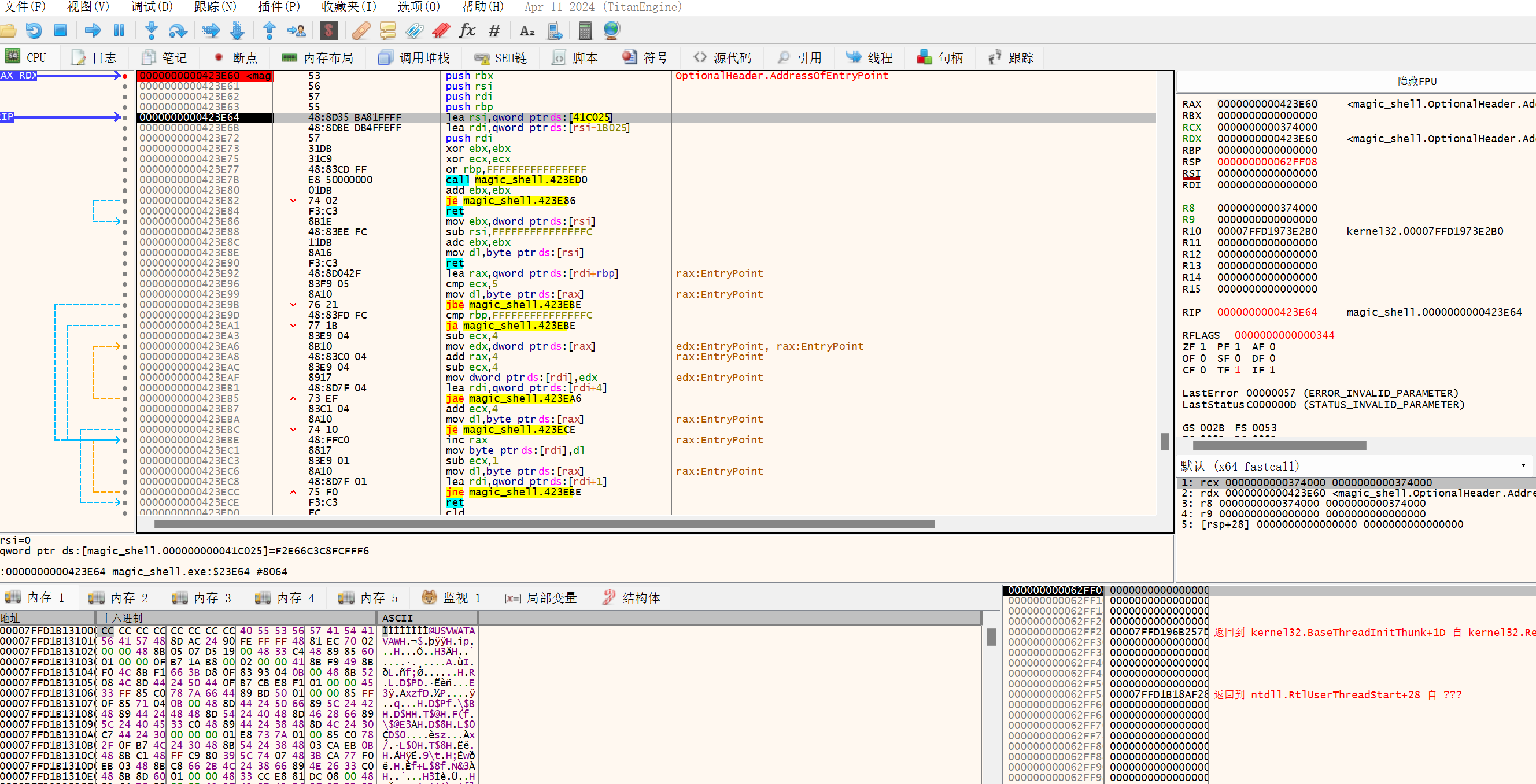
Task: Click the disassembly horizontal scrollbar
Action: [544, 524]
